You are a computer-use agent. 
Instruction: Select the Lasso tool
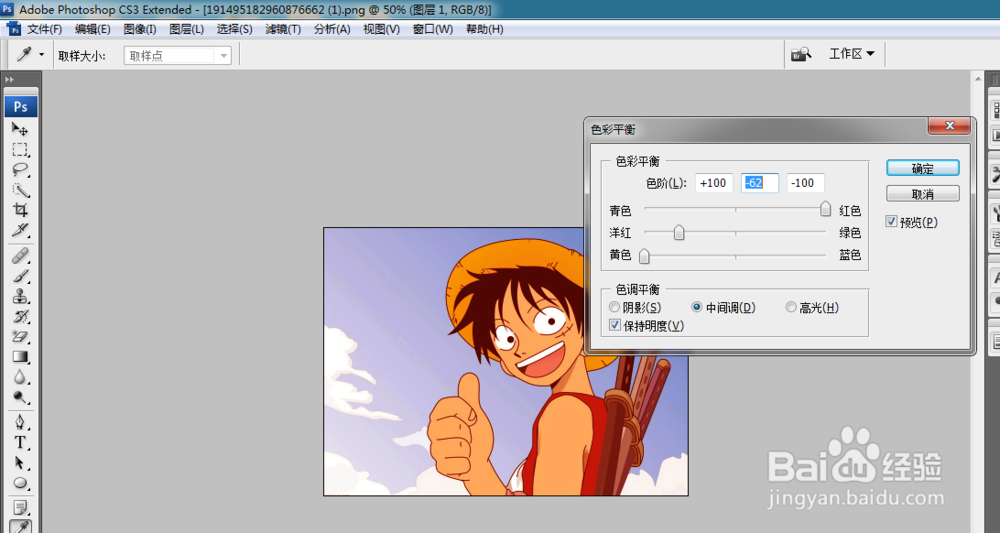tap(20, 170)
